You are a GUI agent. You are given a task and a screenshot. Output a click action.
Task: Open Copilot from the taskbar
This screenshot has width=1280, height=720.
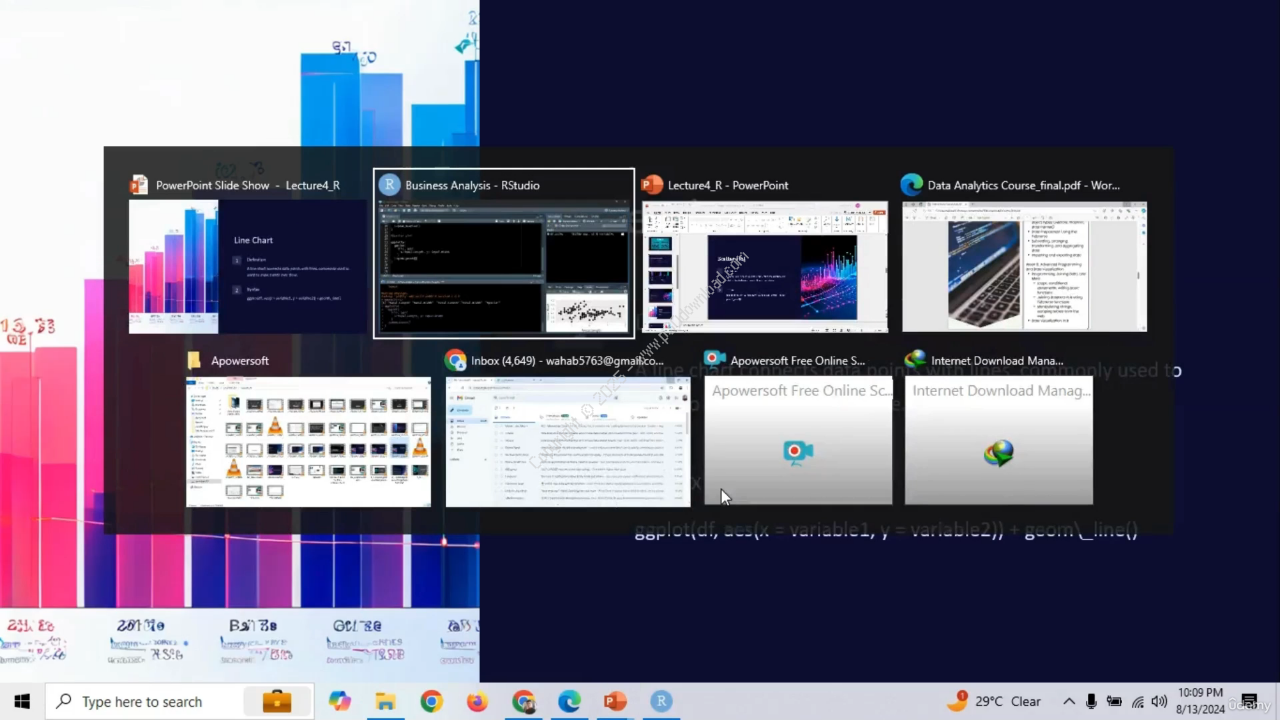(340, 702)
